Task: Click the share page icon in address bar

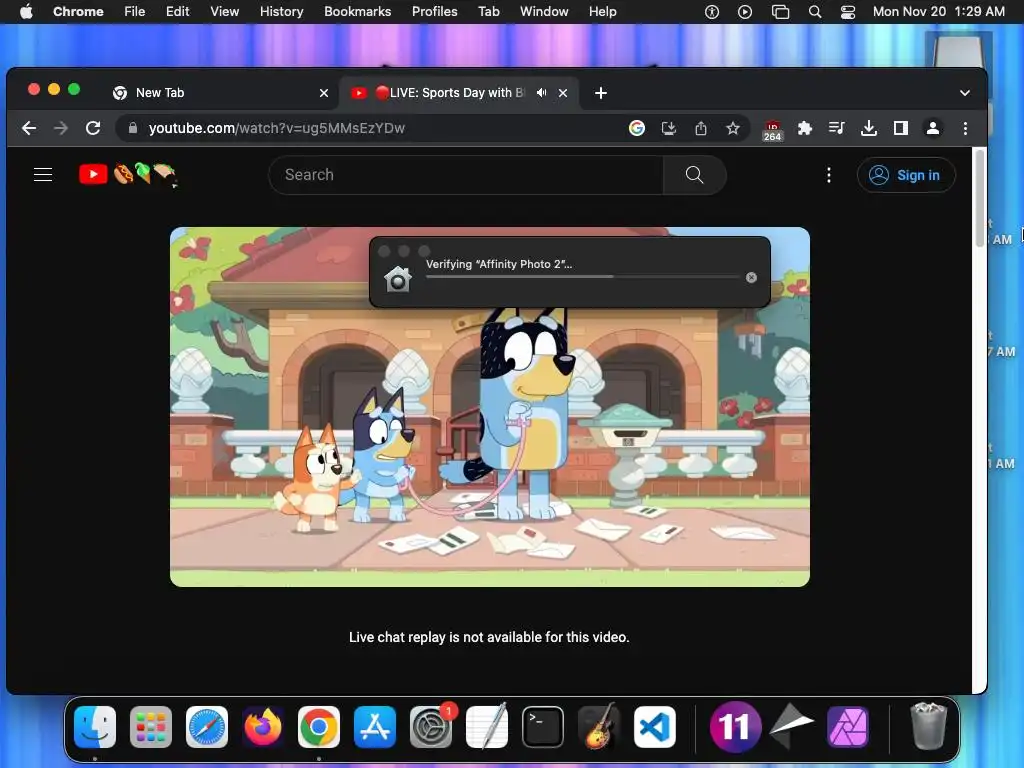Action: (x=701, y=128)
